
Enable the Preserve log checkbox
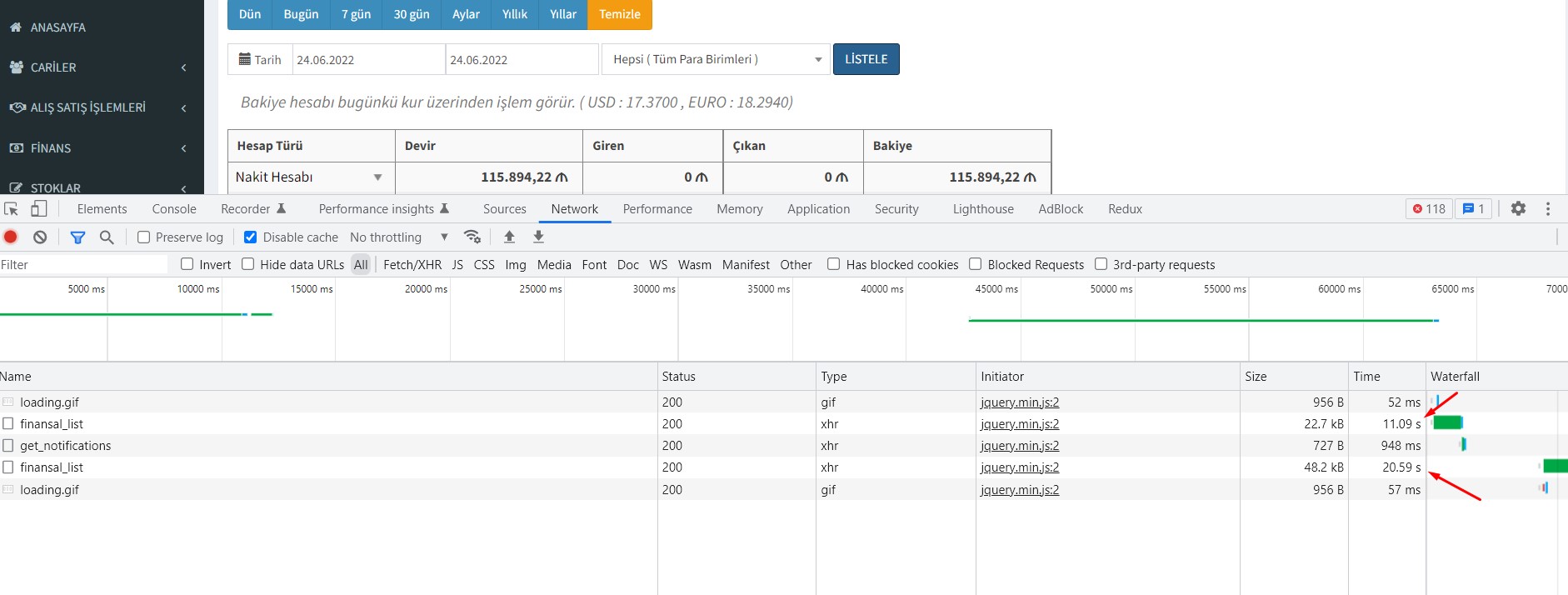144,237
